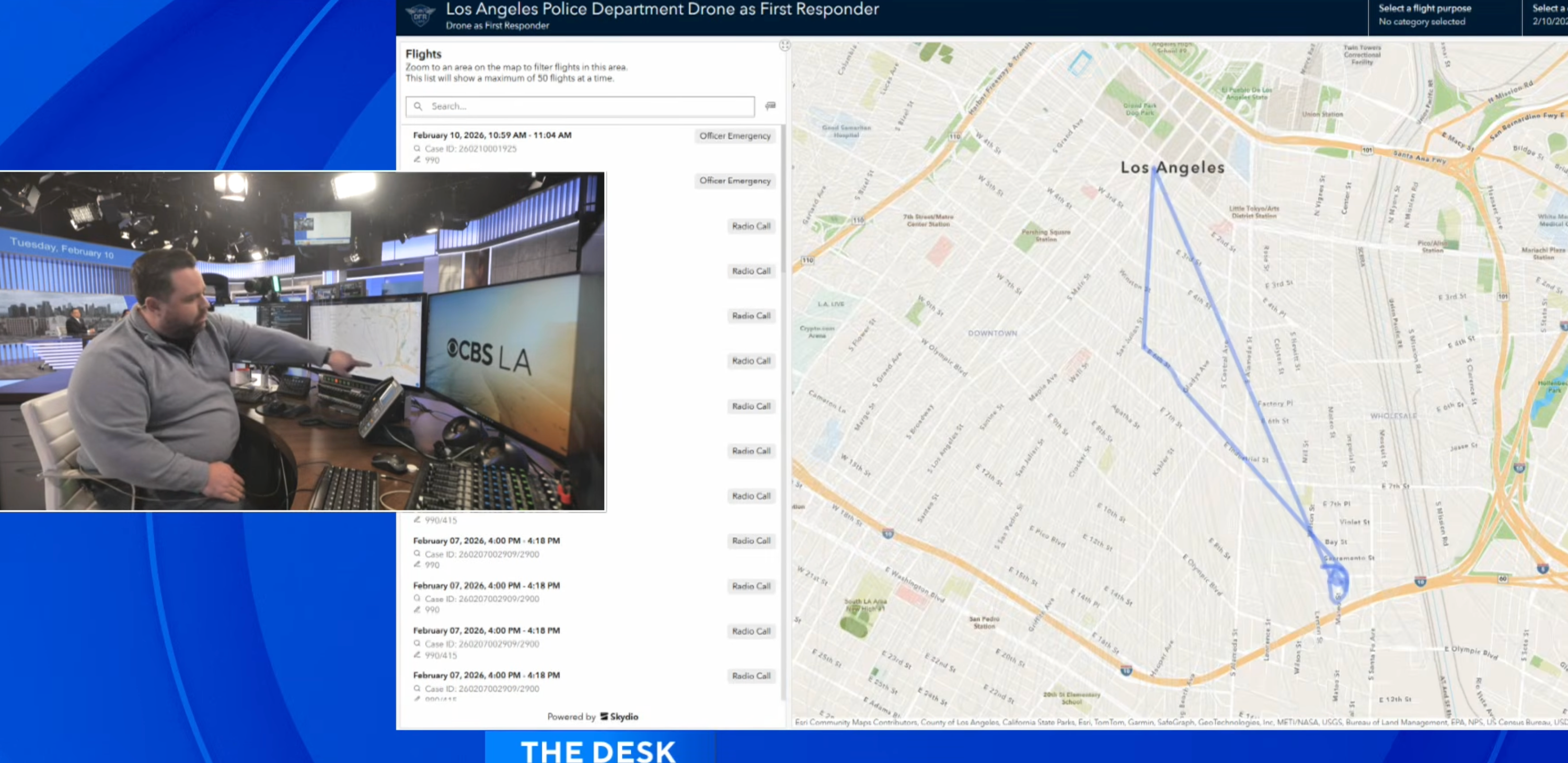Click the Factory Pl street label
Image resolution: width=1568 pixels, height=763 pixels.
click(x=1275, y=403)
